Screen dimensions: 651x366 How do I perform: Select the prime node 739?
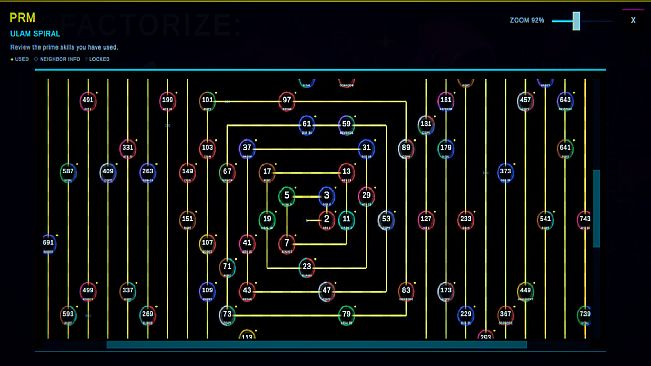click(585, 315)
